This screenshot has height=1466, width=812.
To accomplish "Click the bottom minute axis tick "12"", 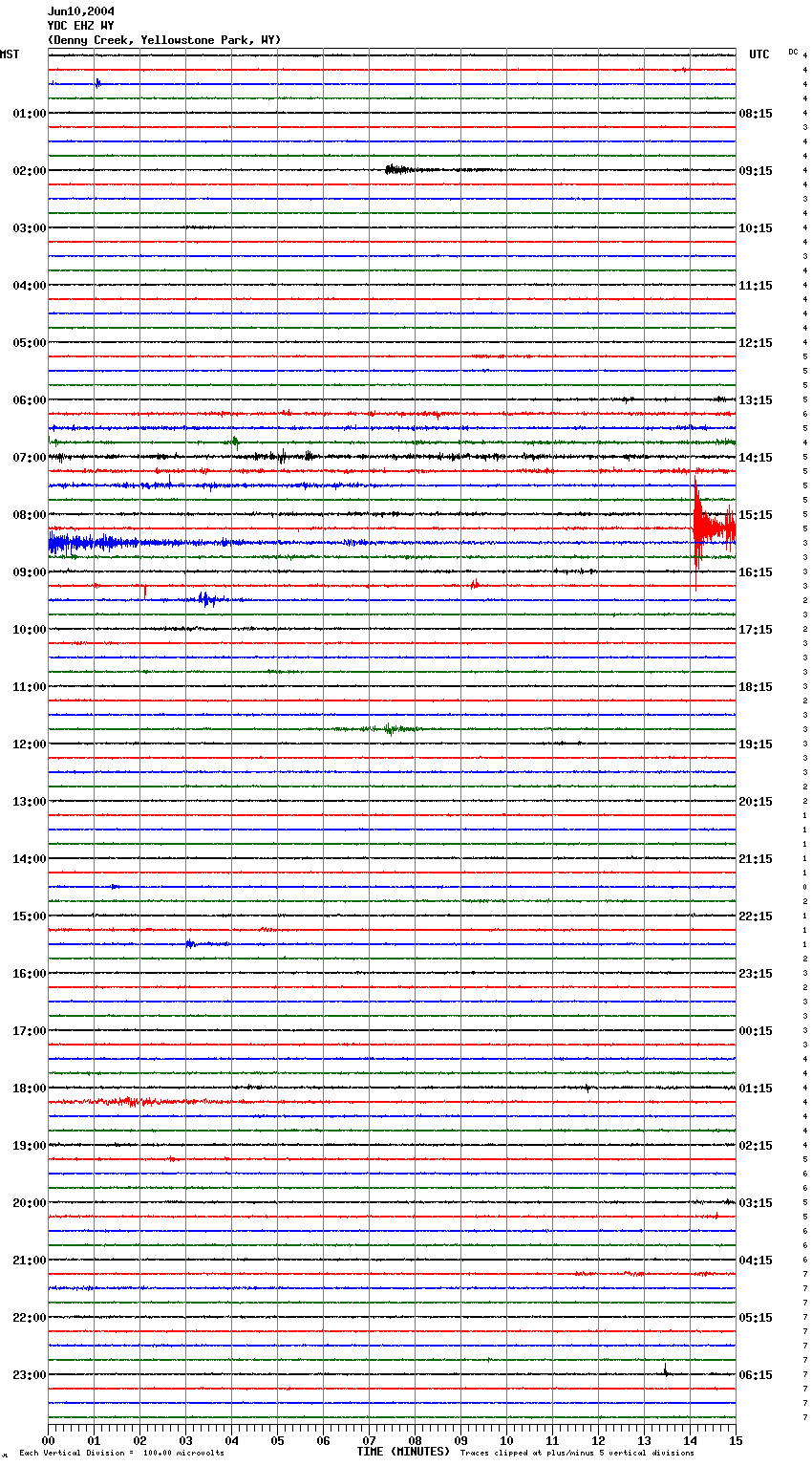I will tap(598, 1440).
